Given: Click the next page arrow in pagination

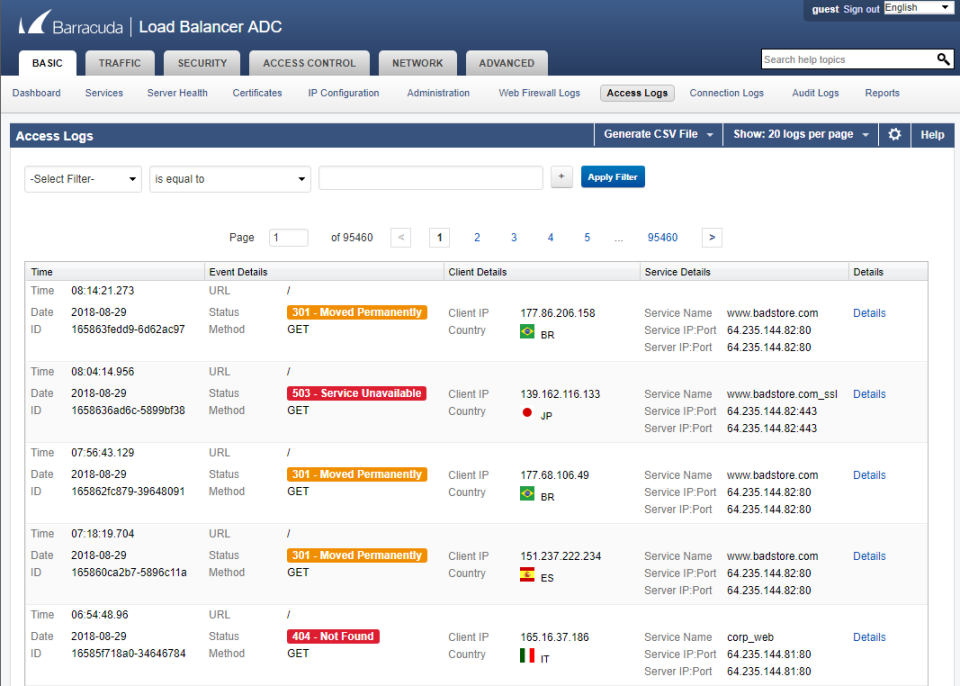Looking at the screenshot, I should click(711, 237).
